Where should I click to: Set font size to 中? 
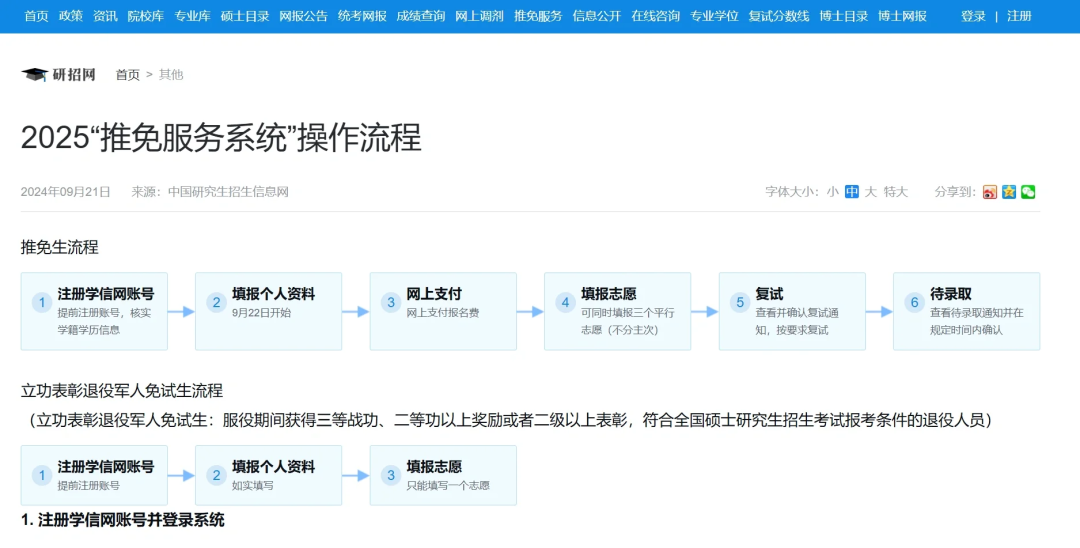coord(852,192)
